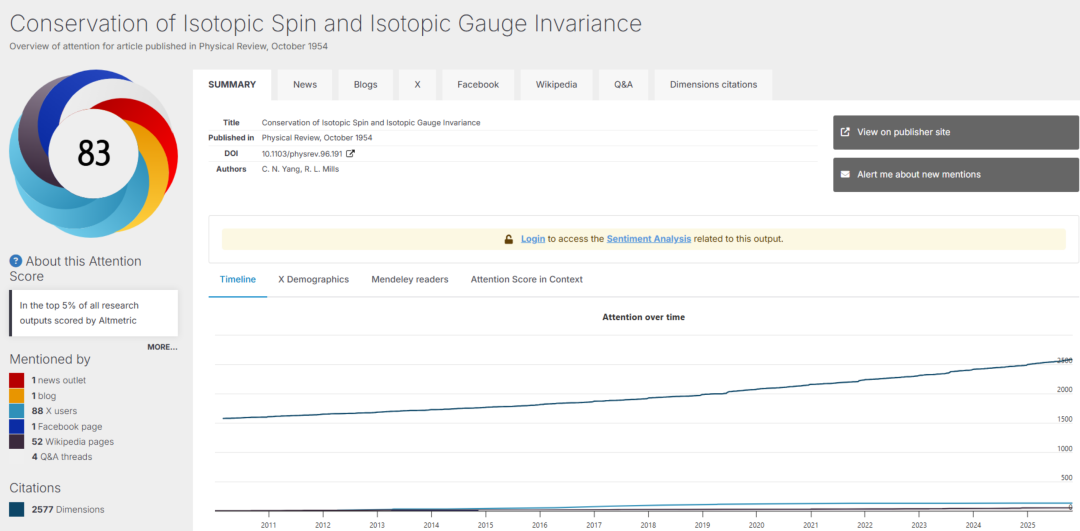Viewport: 1080px width, 531px height.
Task: Click the padlock icon in login banner
Action: 508,239
